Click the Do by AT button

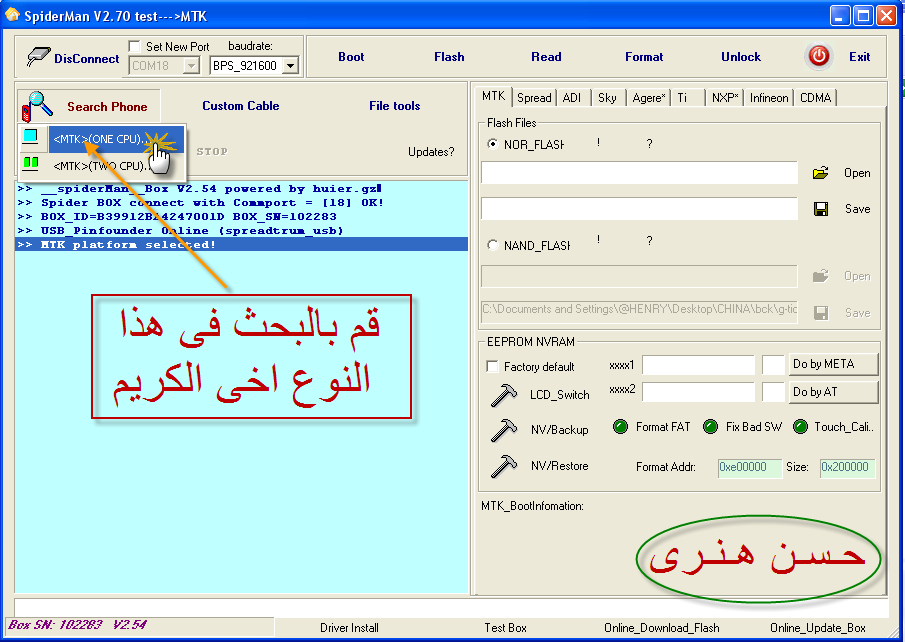[833, 392]
